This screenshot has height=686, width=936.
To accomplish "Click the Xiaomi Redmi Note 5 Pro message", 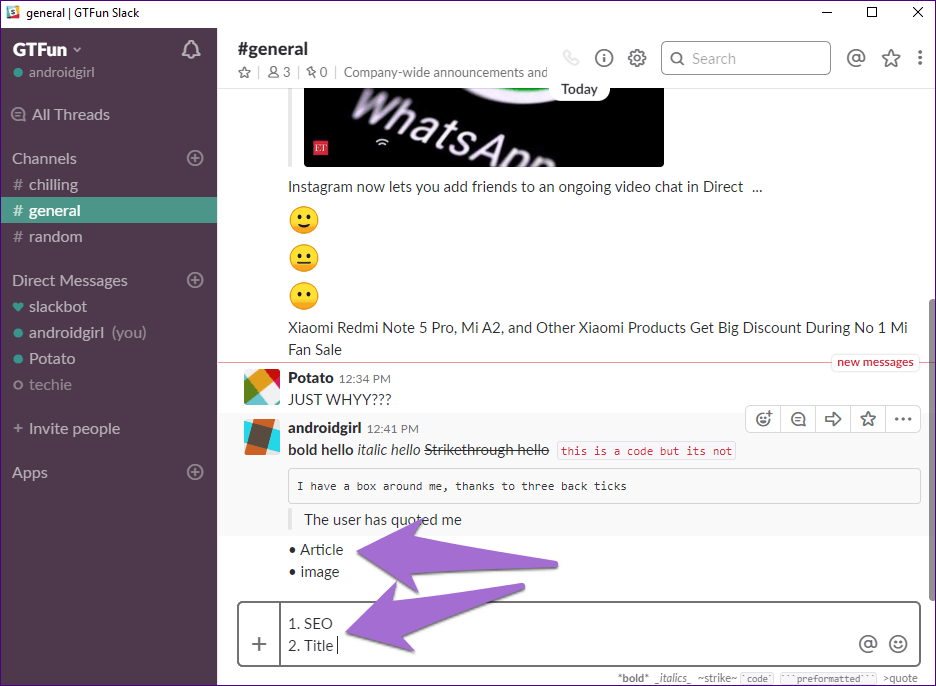I will pos(598,339).
